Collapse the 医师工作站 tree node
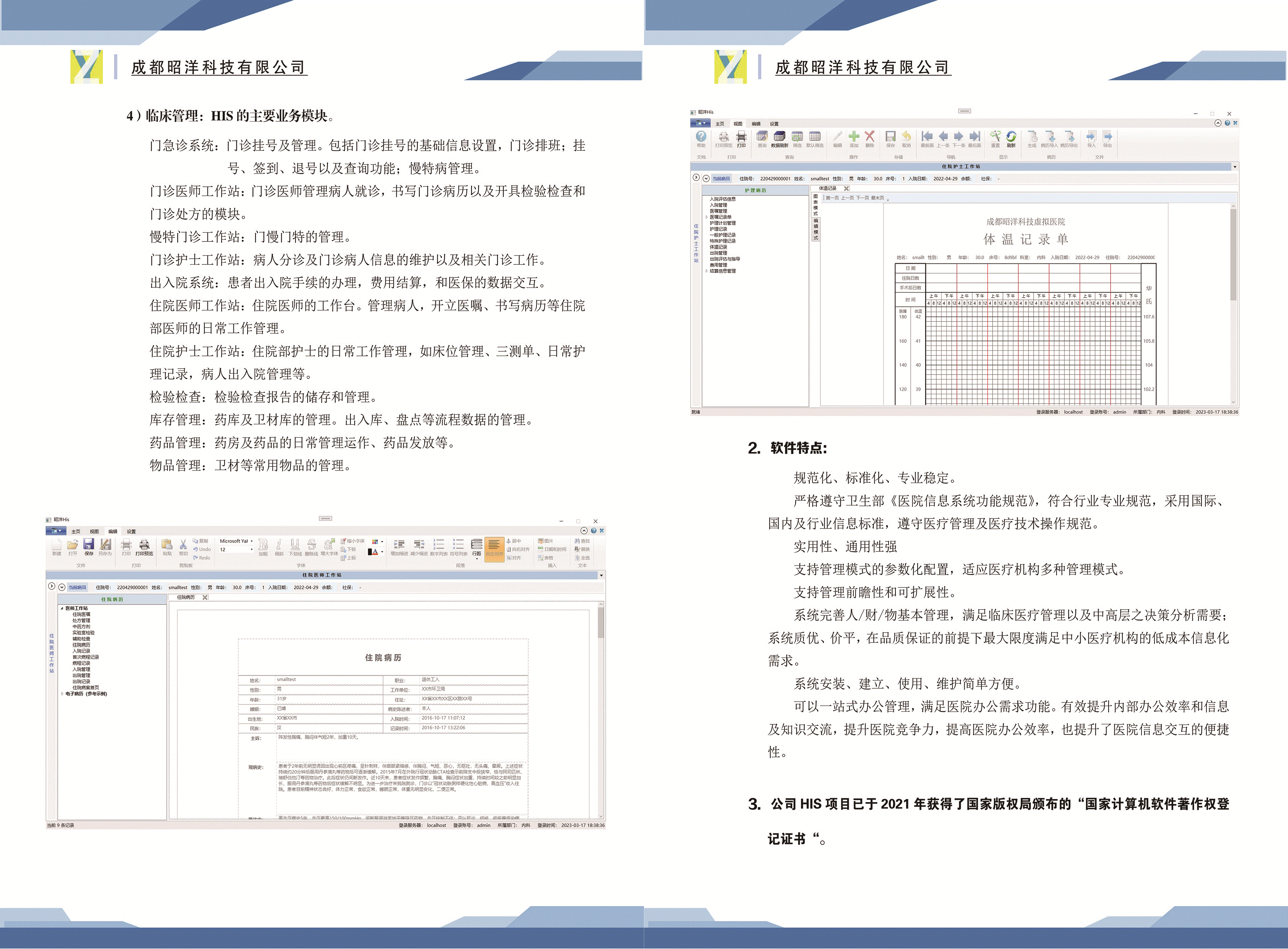Viewport: 1288px width, 949px height. (62, 608)
